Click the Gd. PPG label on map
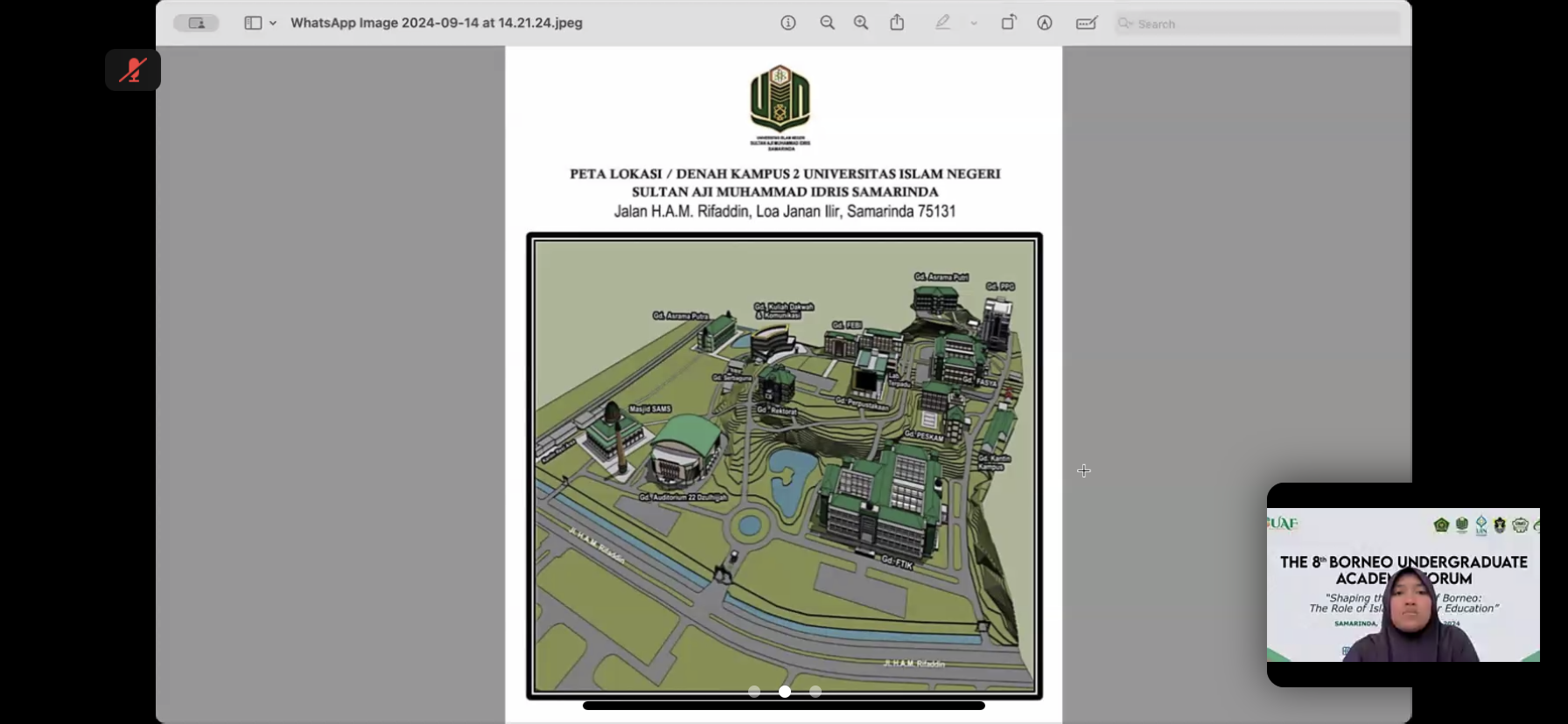Screen dimensions: 1568x724 point(1000,286)
